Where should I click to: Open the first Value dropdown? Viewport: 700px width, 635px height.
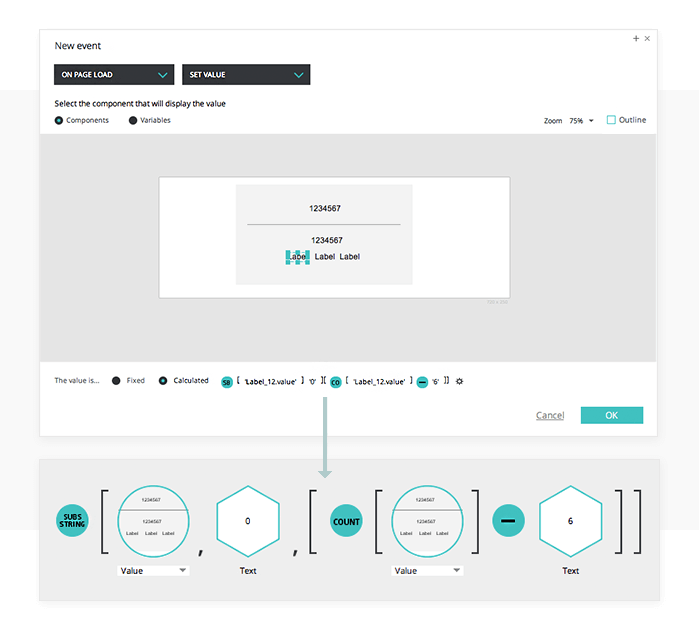click(x=153, y=571)
